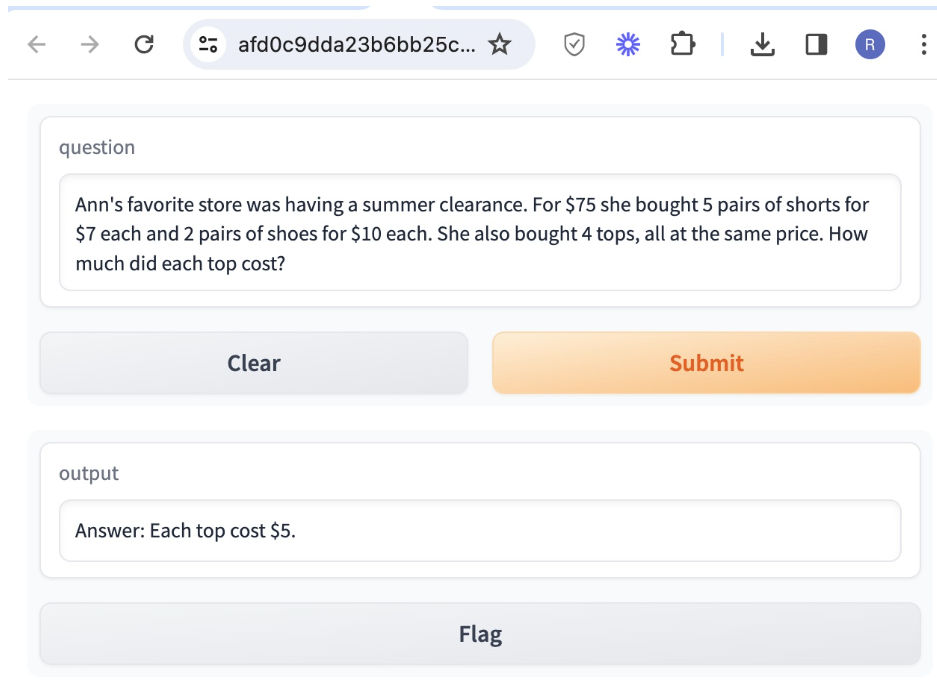
Task: Reload the current page
Action: pos(144,44)
